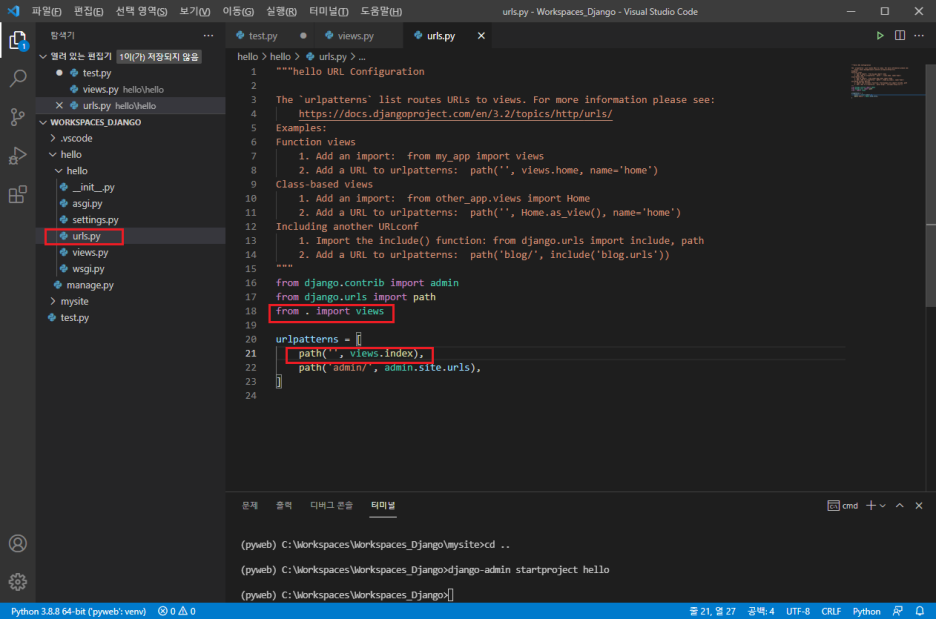Open the Extensions view icon
The height and width of the screenshot is (619, 936).
(x=18, y=195)
